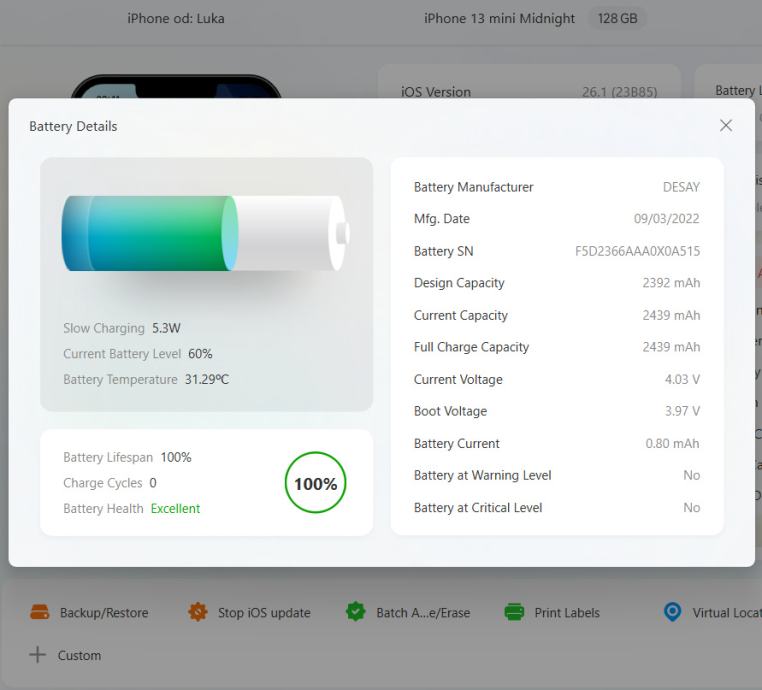Click the Current Battery Level 60% value
This screenshot has width=762, height=690.
(x=200, y=354)
